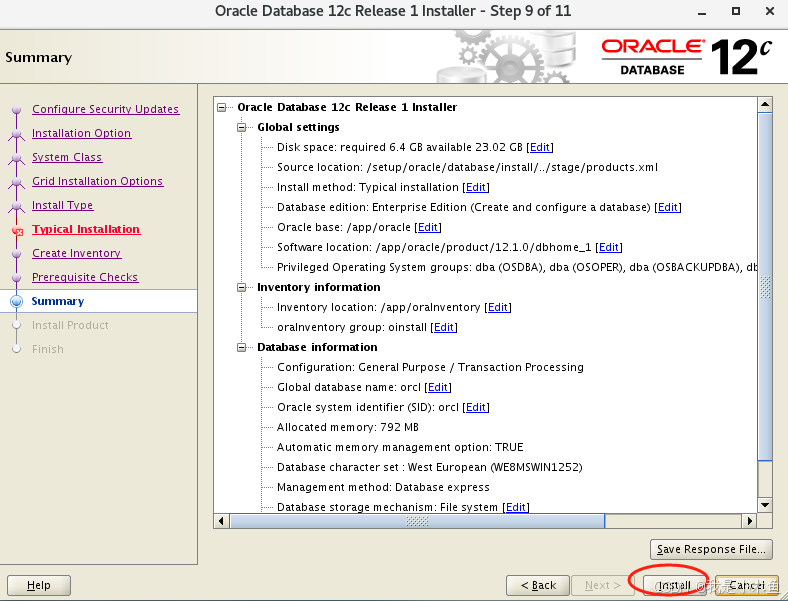The width and height of the screenshot is (788, 601).
Task: Click the vertical scrollbar thumb
Action: click(x=765, y=287)
